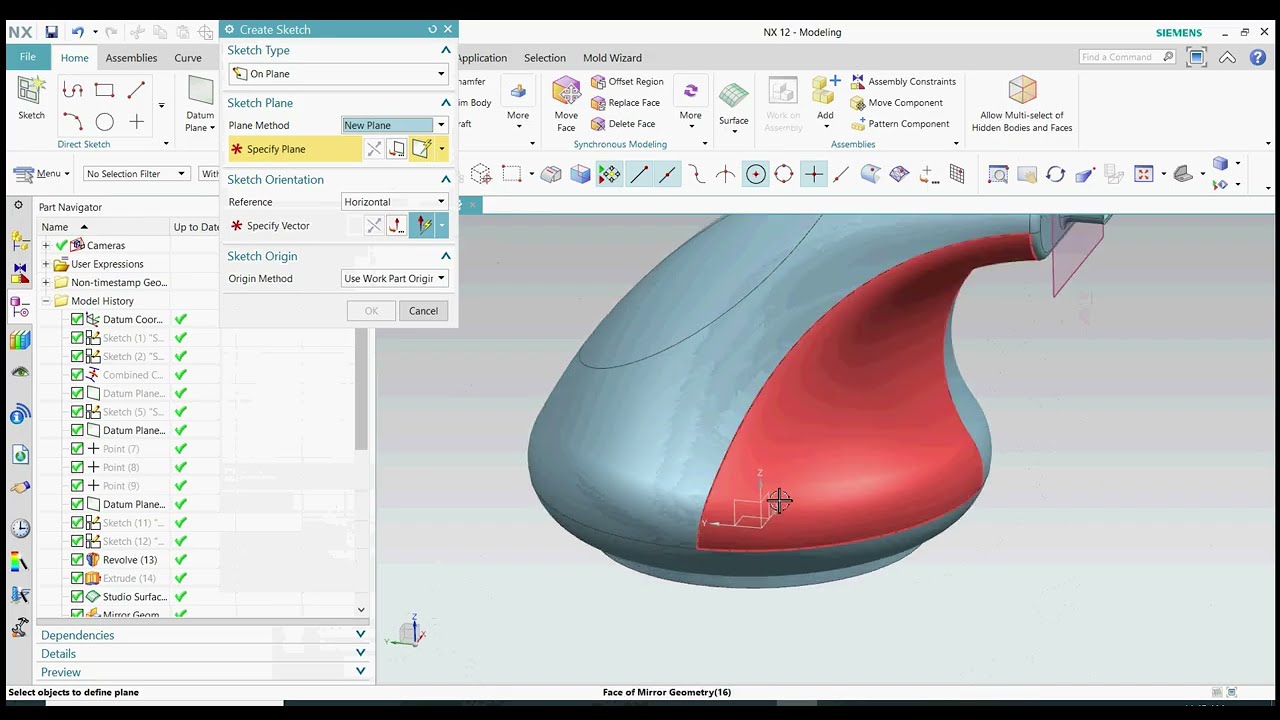
Task: Collapse the Sketch Origin section
Action: [x=446, y=256]
